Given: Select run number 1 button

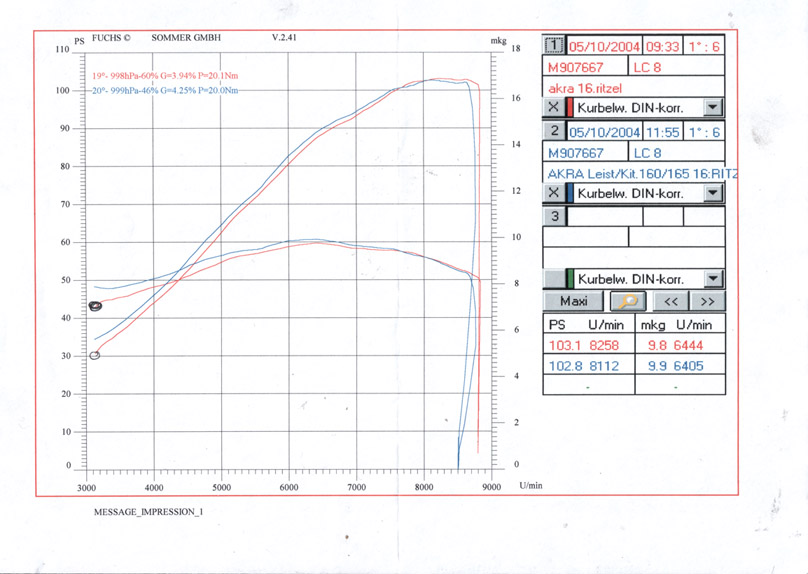Looking at the screenshot, I should [x=554, y=46].
